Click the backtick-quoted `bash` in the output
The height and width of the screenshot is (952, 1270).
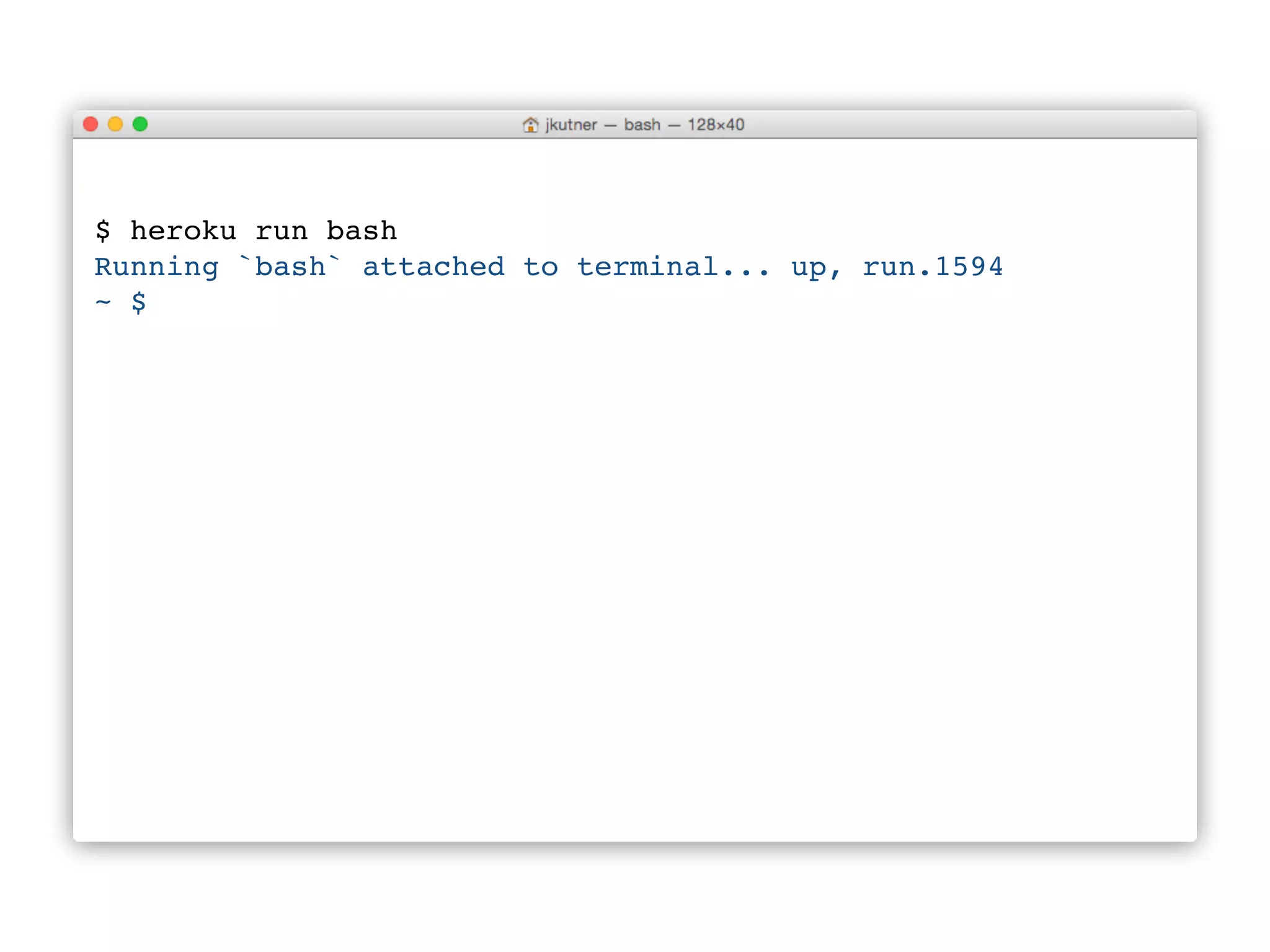290,267
